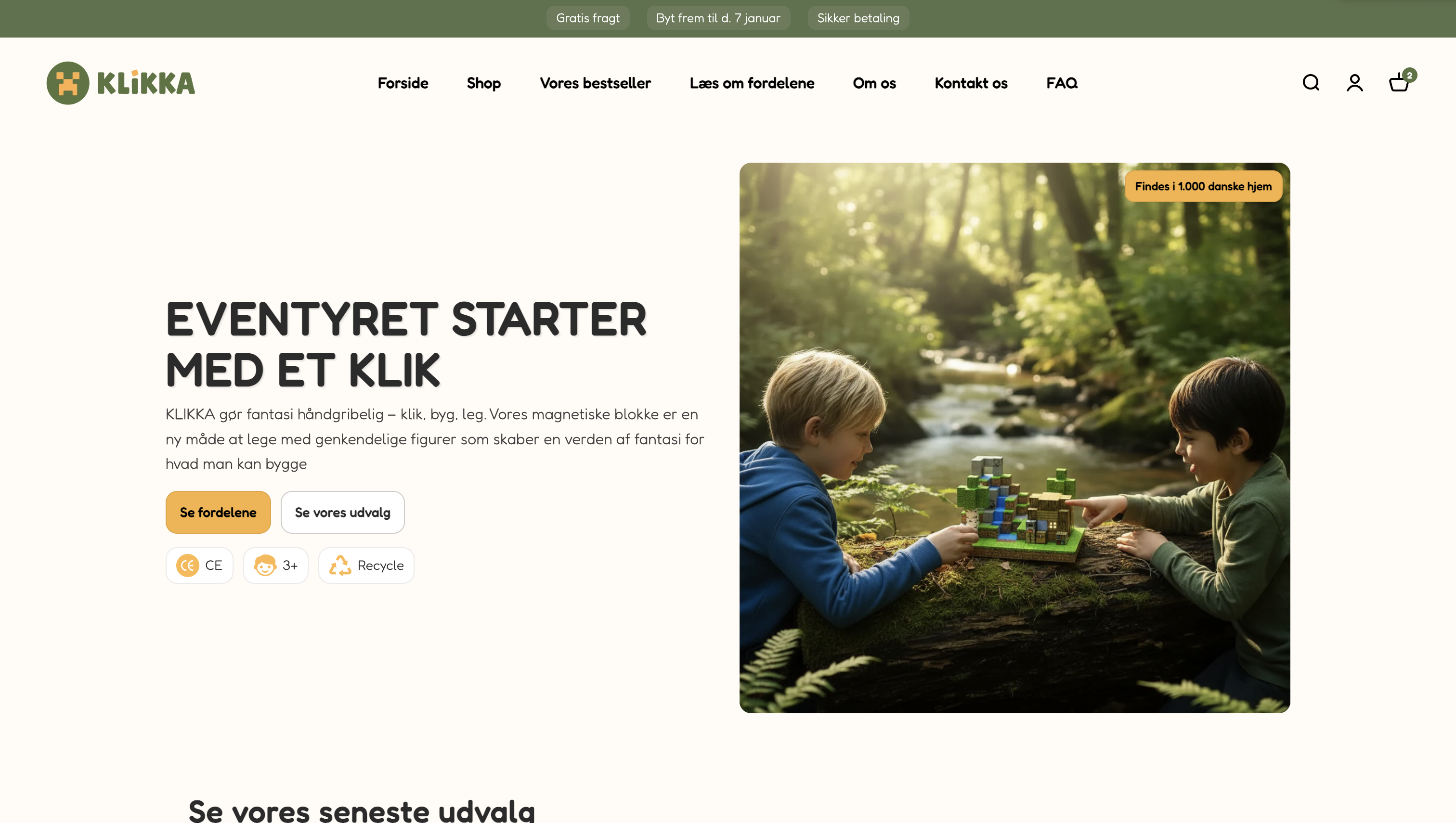Click the Gratis fragt banner pill

click(x=587, y=18)
